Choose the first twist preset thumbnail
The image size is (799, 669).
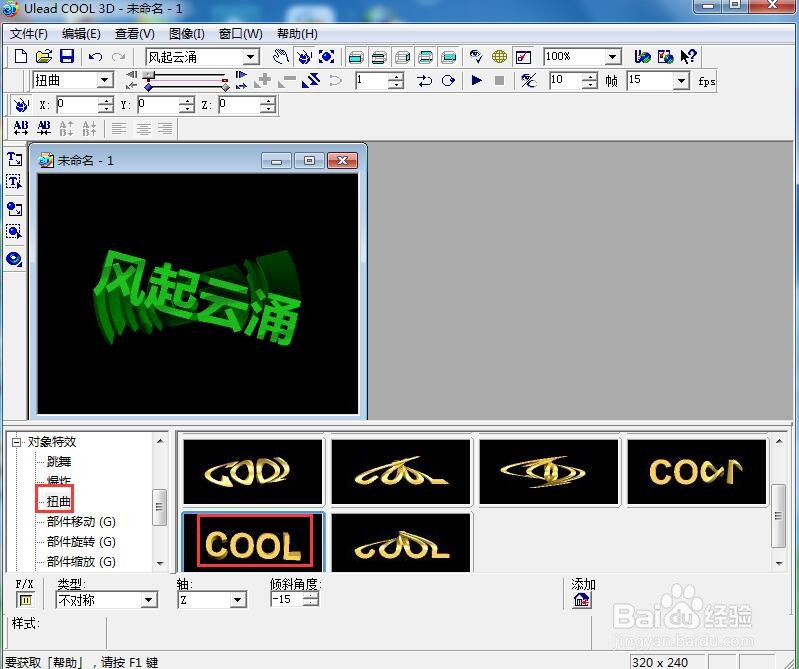coord(253,472)
